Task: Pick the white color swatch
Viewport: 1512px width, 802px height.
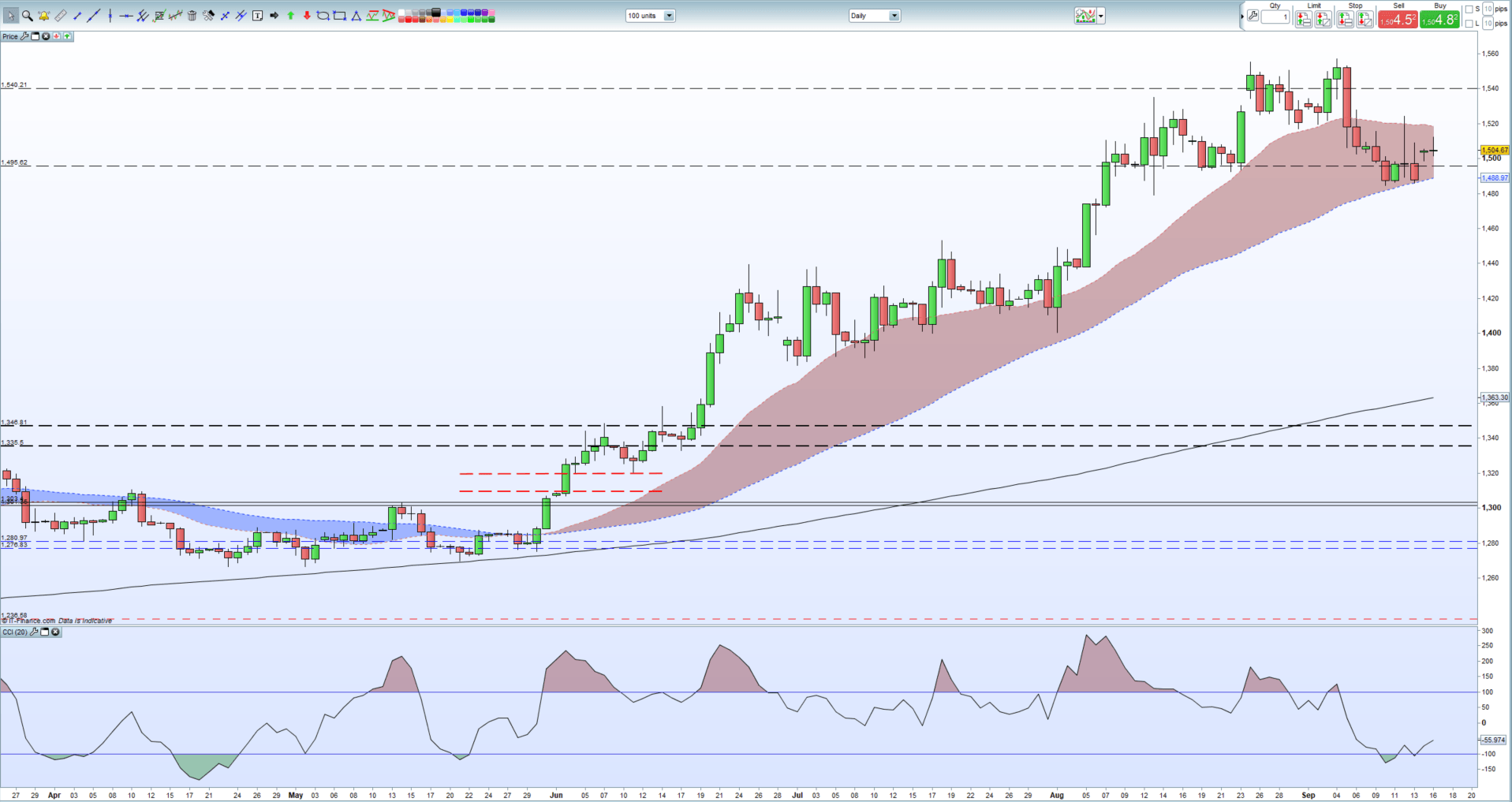Action: (401, 13)
